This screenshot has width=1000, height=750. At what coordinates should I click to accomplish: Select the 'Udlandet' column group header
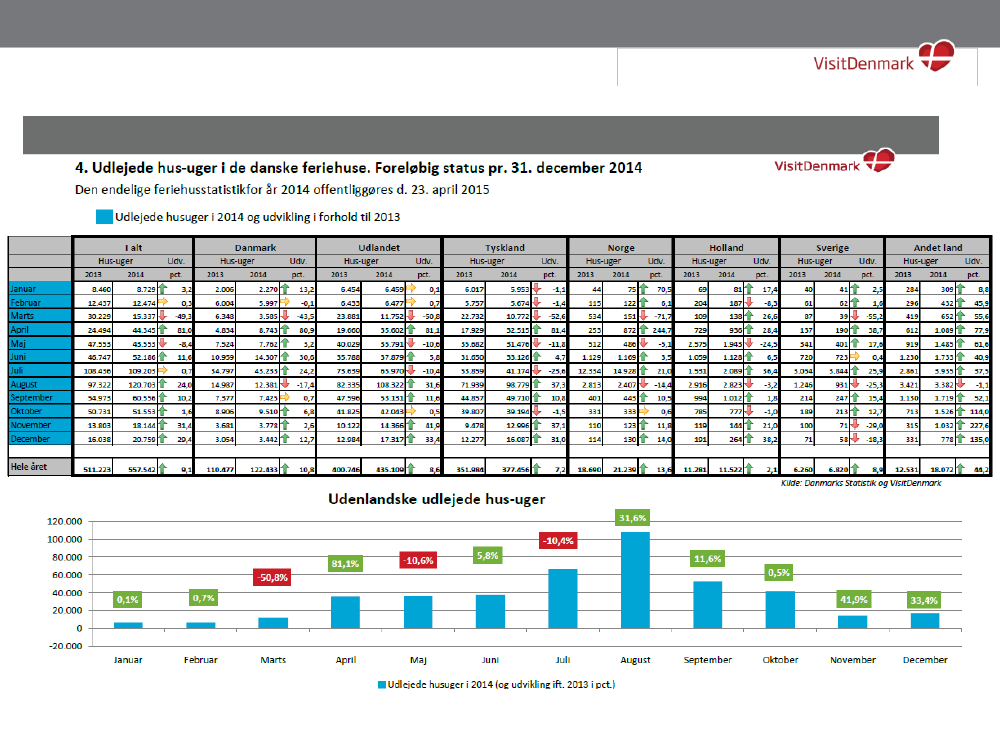[x=379, y=247]
